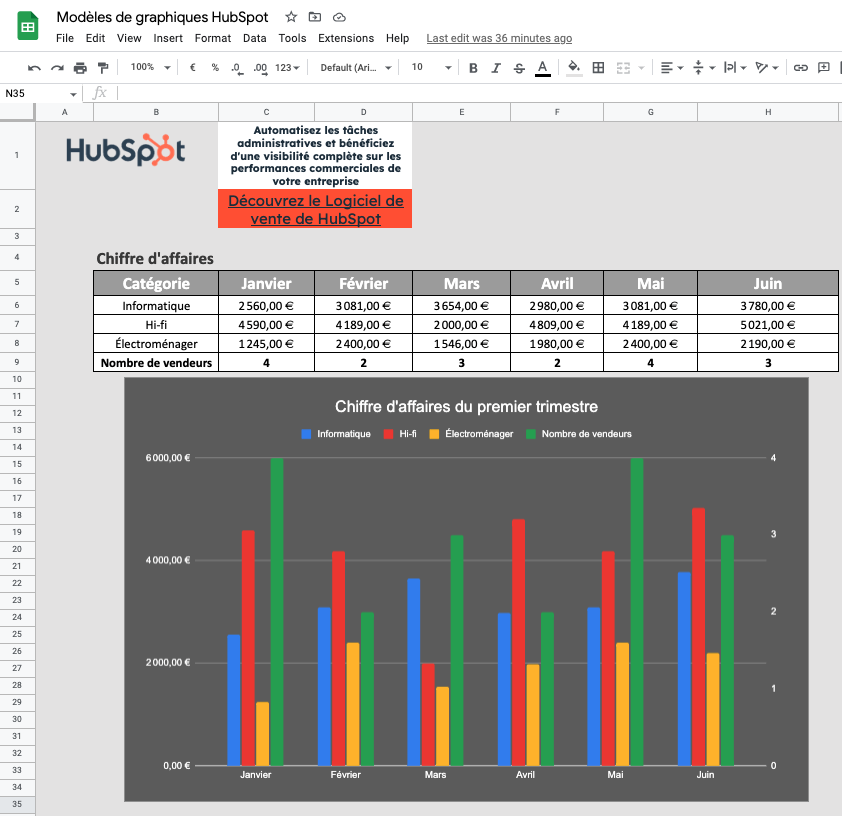The image size is (842, 816).
Task: Select the 'Nombre de vendeurs' row label
Action: [x=156, y=362]
